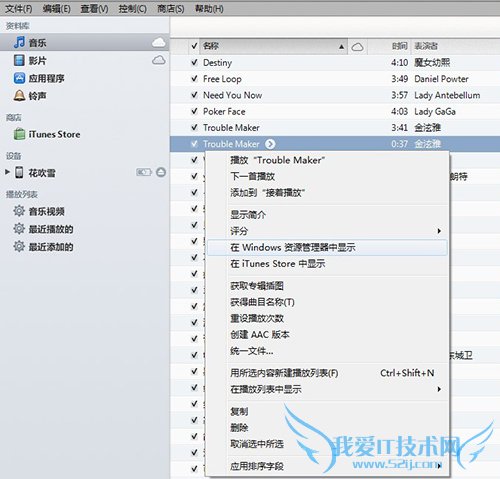Select the Free Loop song row
The image size is (500, 479).
tap(335, 79)
